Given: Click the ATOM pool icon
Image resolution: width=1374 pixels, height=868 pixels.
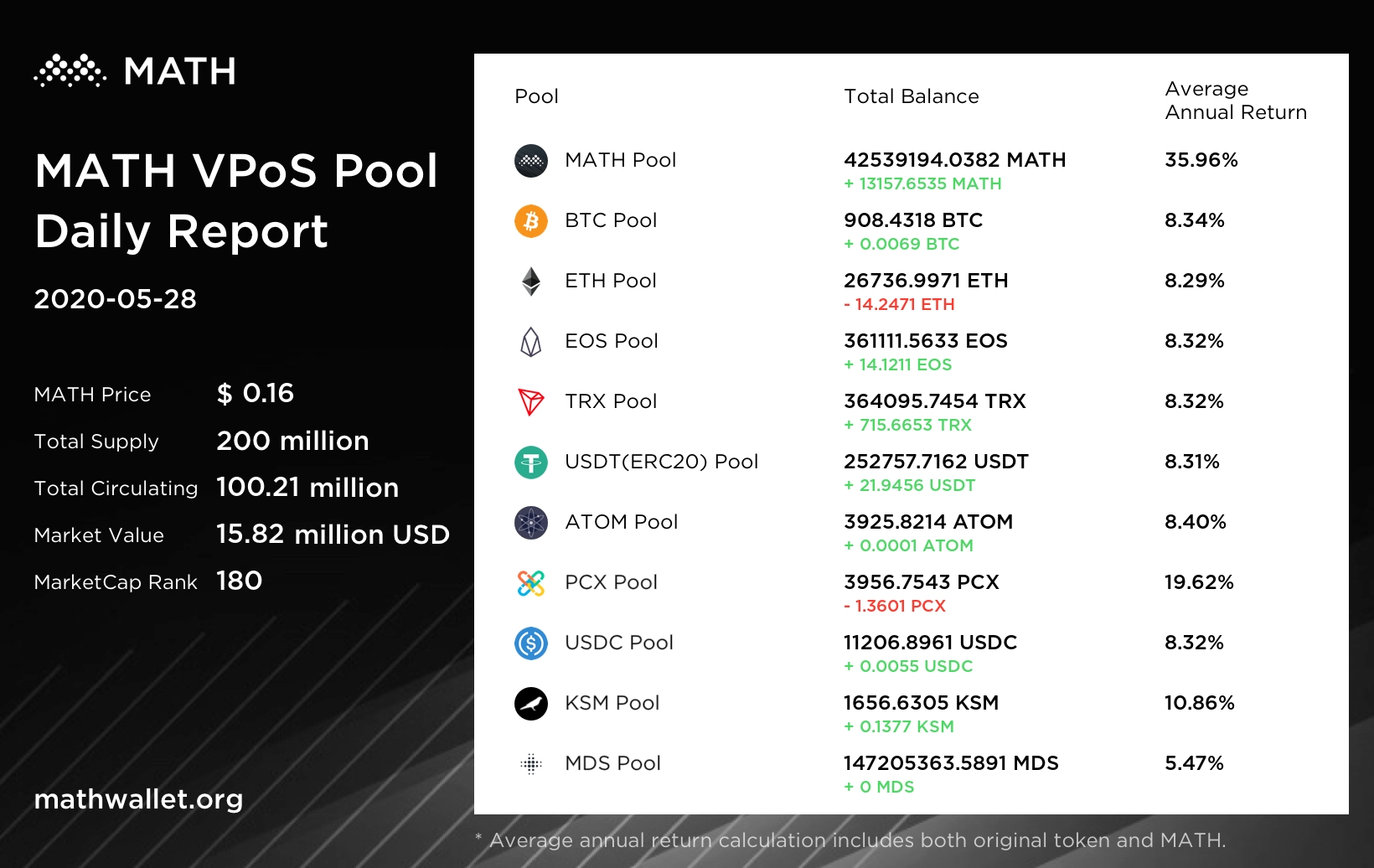Looking at the screenshot, I should [531, 523].
